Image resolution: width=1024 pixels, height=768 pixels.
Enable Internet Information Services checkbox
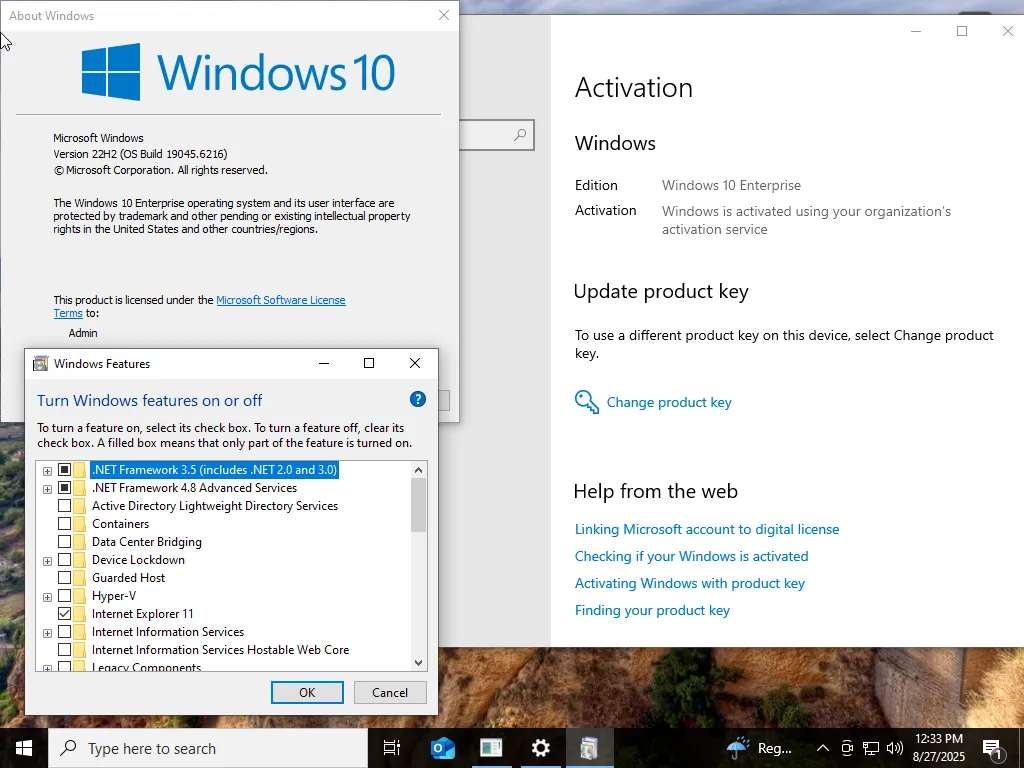click(64, 632)
